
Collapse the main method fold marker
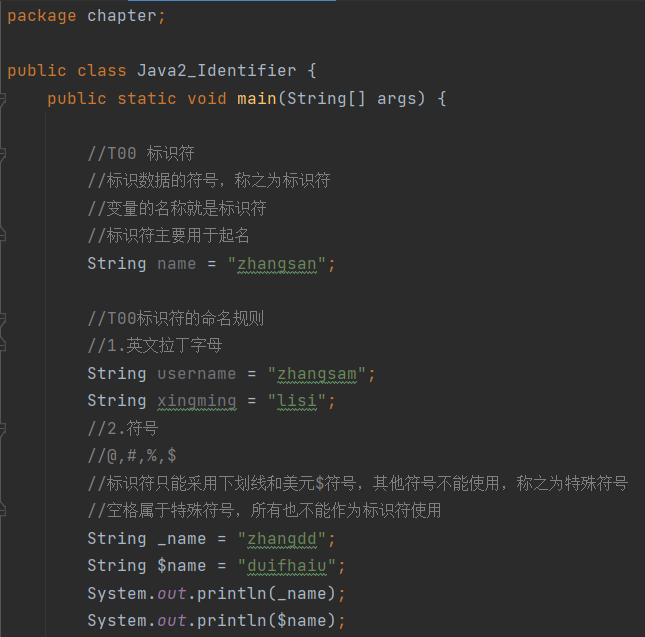[4, 99]
